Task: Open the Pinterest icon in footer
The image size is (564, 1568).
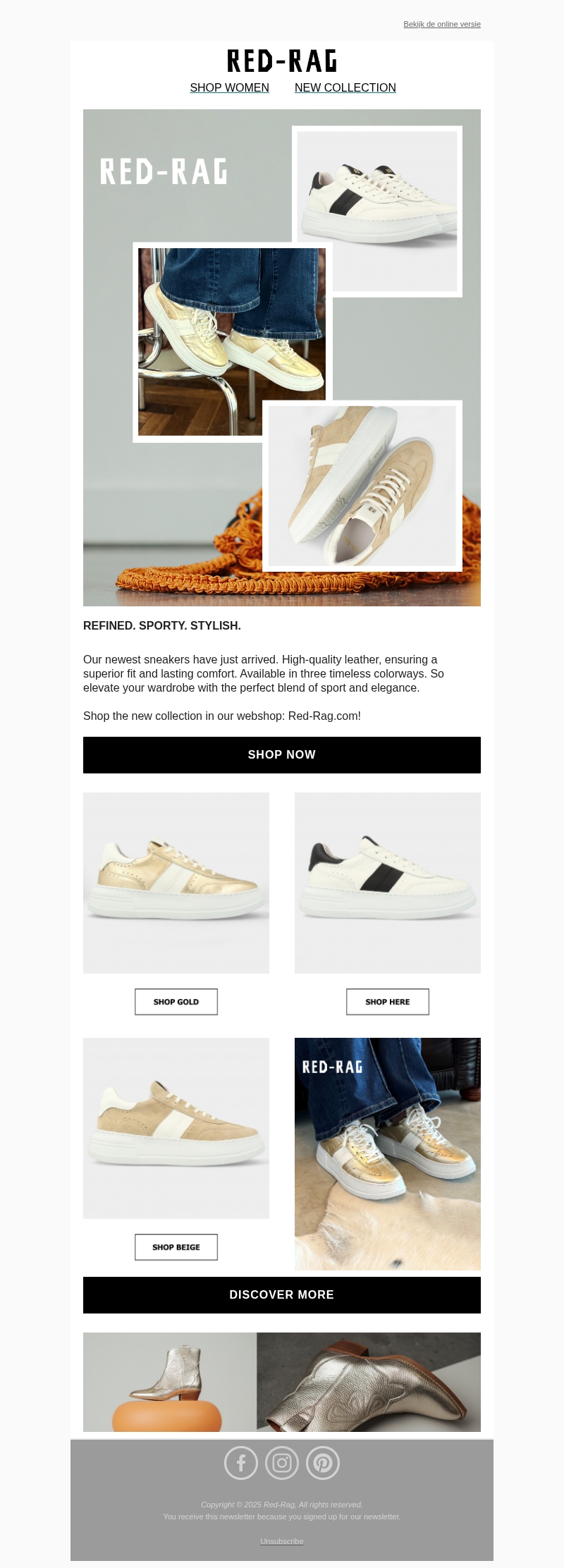Action: [323, 1463]
